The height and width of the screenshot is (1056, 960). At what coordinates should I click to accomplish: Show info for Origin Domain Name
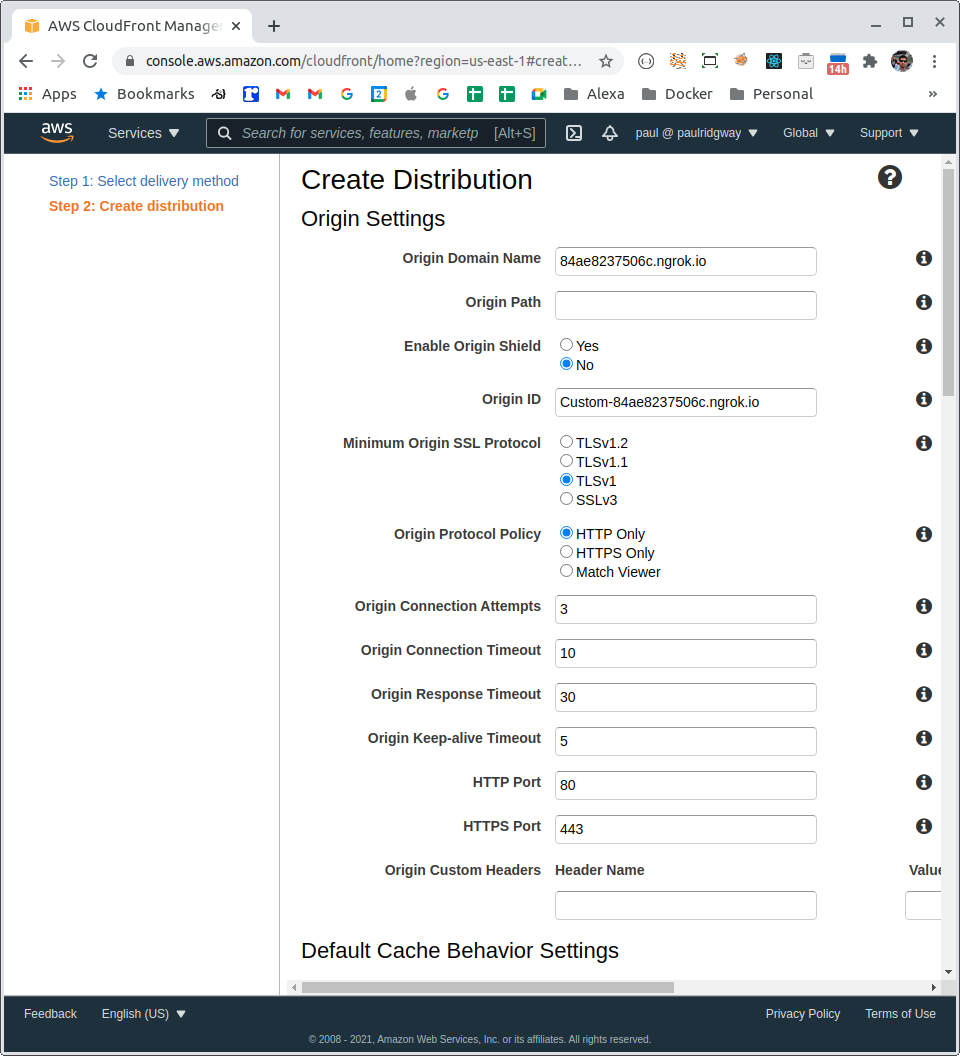point(924,259)
